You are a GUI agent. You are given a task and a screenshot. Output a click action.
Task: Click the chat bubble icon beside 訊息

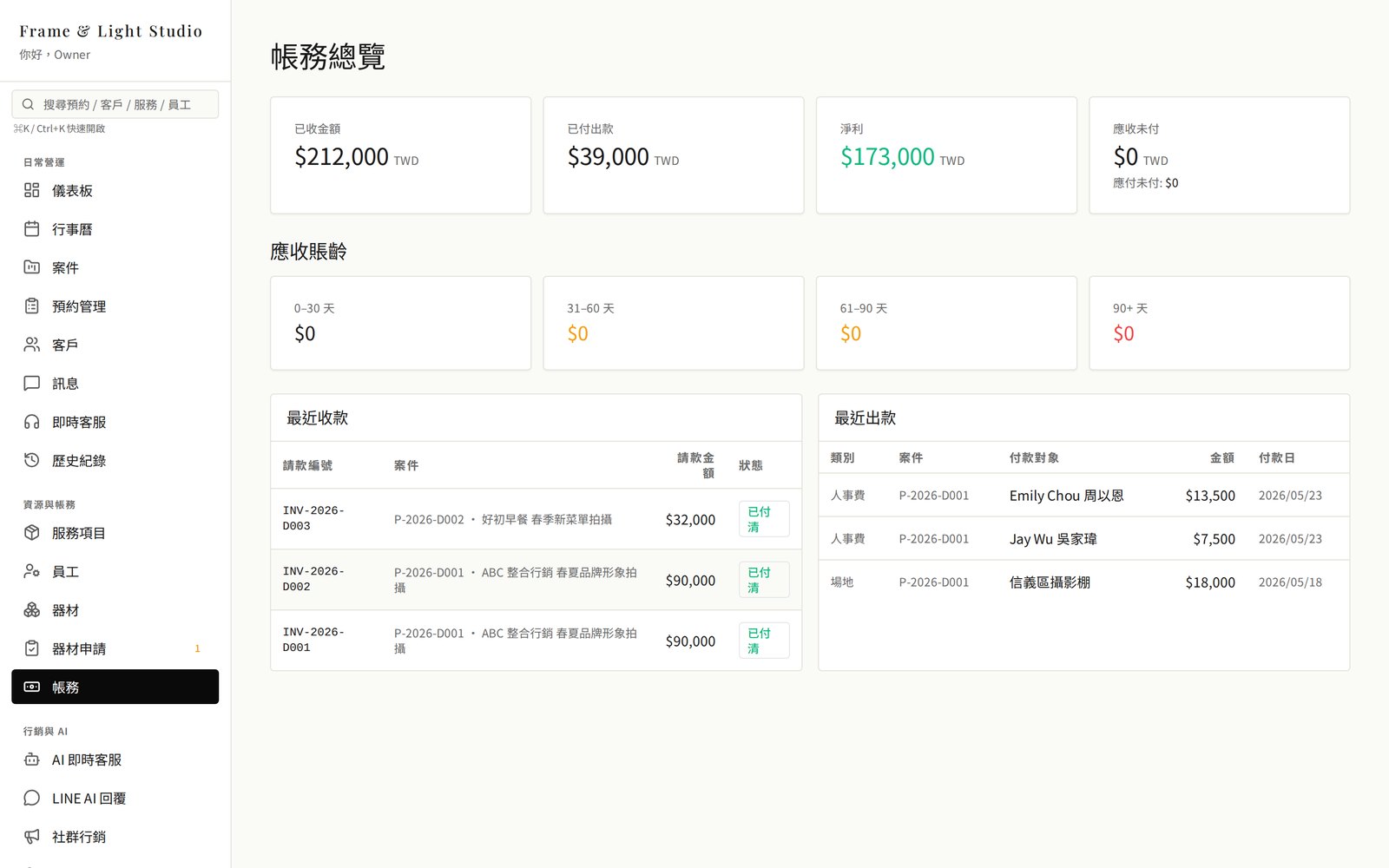click(x=32, y=383)
